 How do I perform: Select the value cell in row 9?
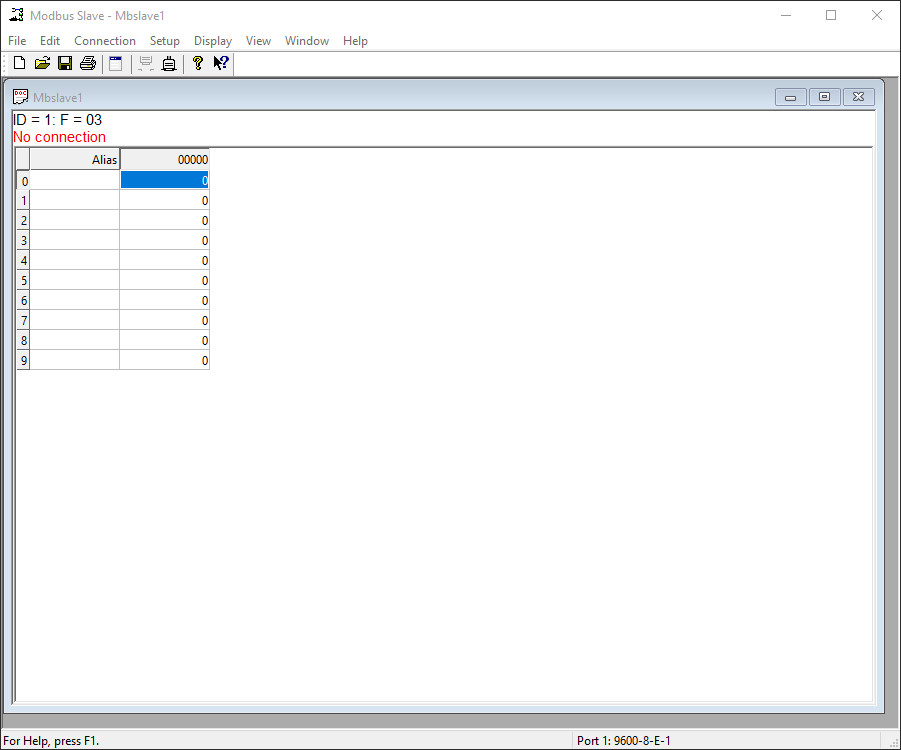(x=164, y=360)
